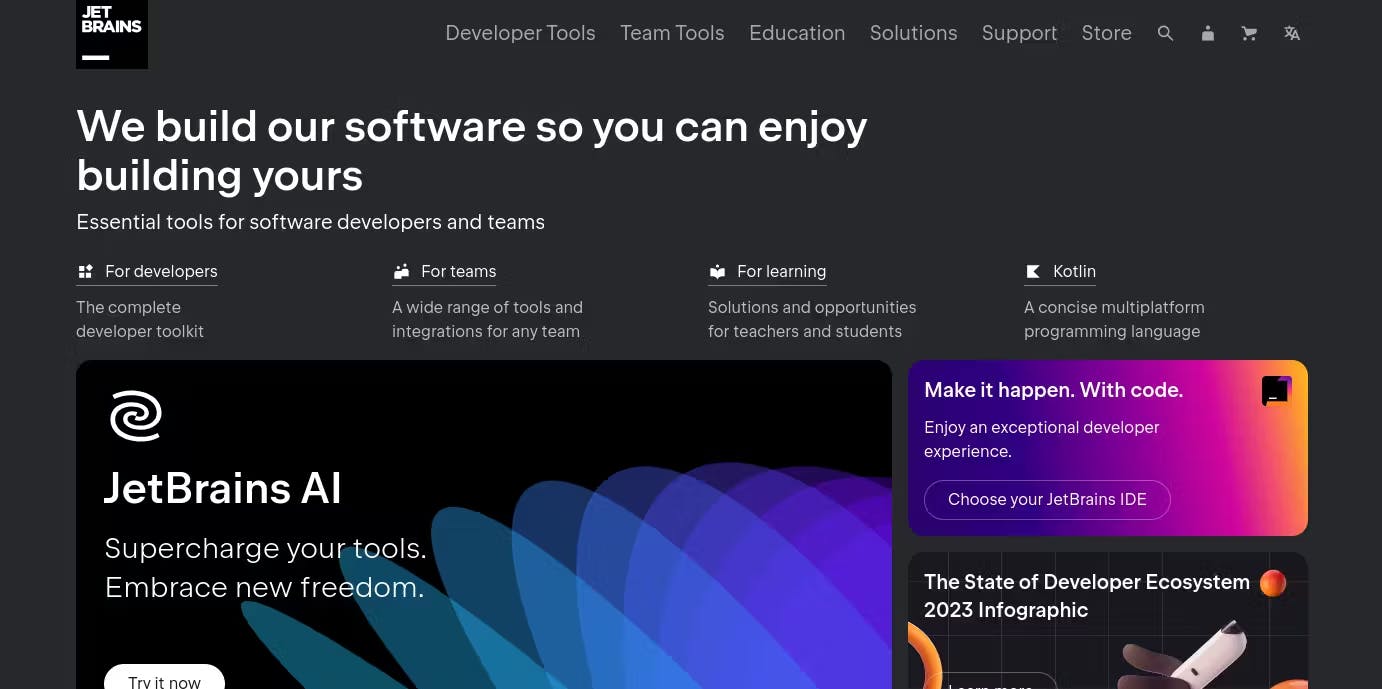This screenshot has width=1382, height=689.
Task: Open the account profile icon
Action: 1208,33
